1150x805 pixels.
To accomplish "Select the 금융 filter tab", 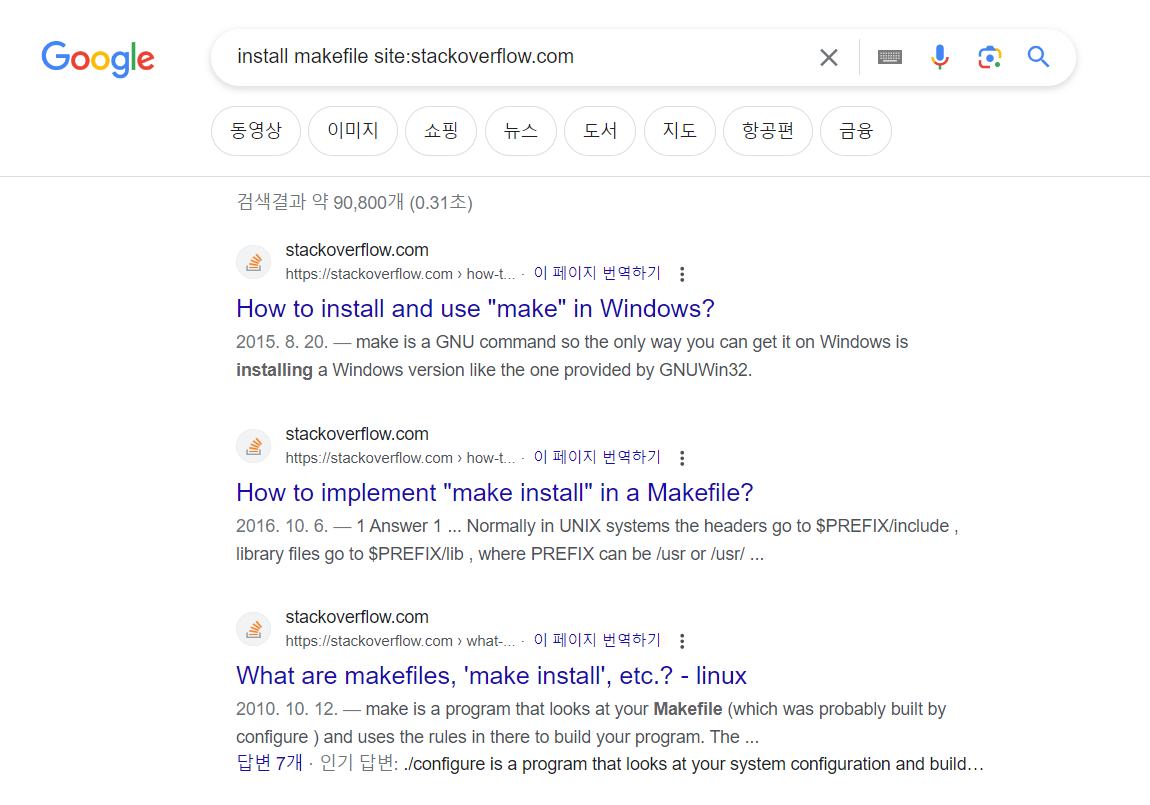I will point(856,131).
